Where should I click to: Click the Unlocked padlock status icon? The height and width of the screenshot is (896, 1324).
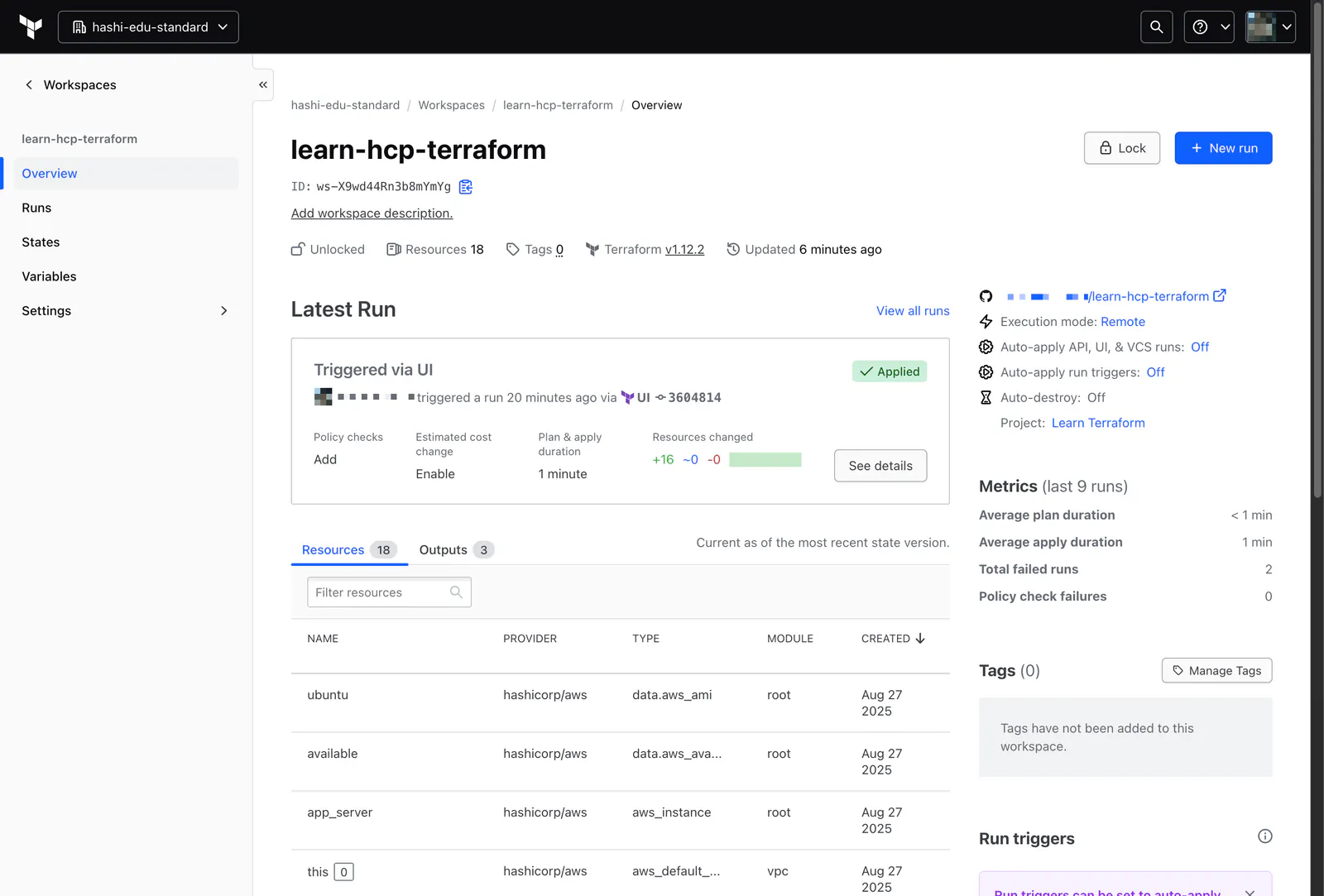tap(298, 249)
